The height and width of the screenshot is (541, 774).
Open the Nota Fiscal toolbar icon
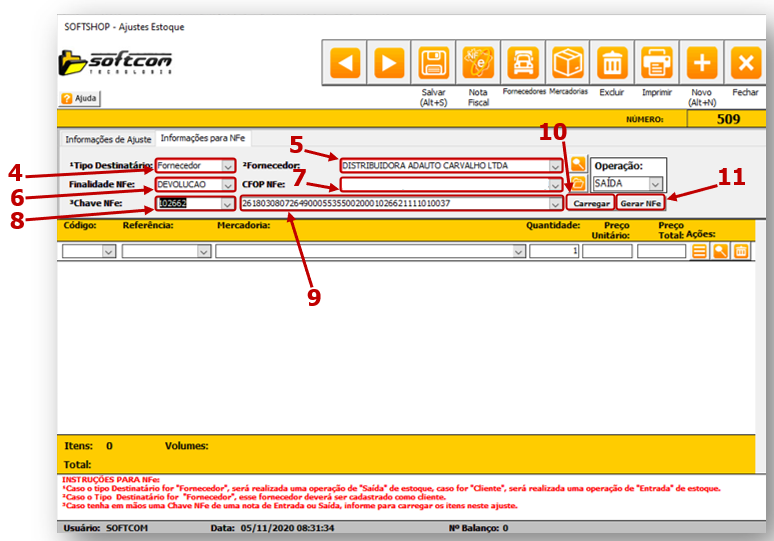point(478,64)
